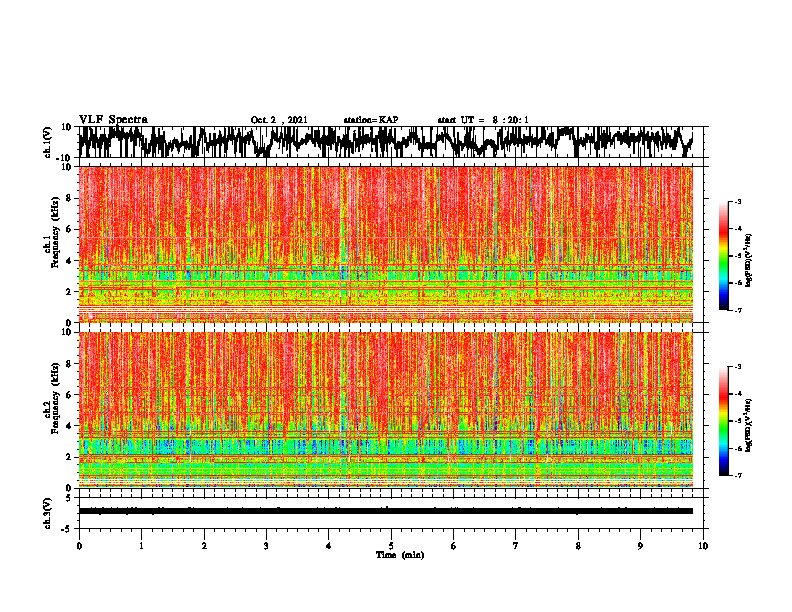Click the "10" tick label on time axis

(703, 546)
